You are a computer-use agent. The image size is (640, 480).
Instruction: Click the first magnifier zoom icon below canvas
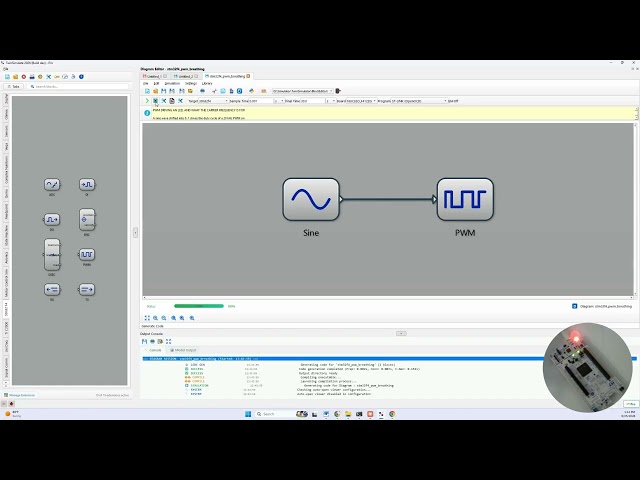pos(156,318)
